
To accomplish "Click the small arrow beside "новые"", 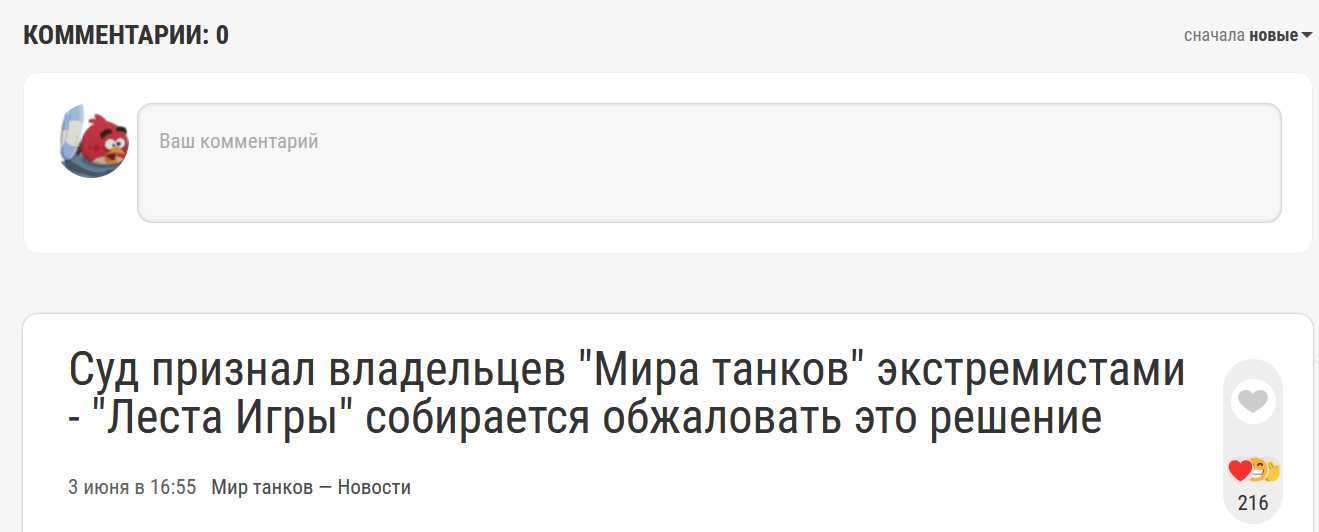I will coord(1306,36).
